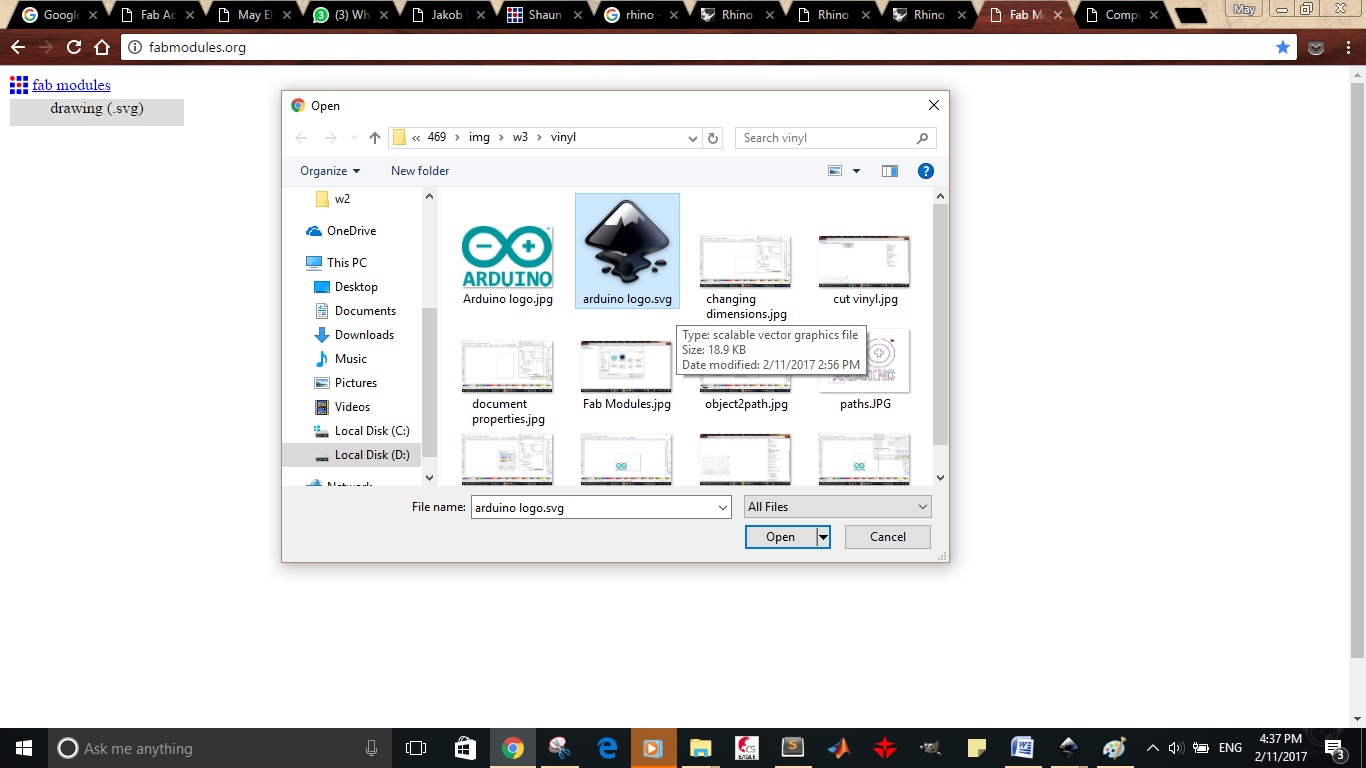Click the 'w3' breadcrumb in the path
Viewport: 1366px width, 768px height.
(x=520, y=138)
